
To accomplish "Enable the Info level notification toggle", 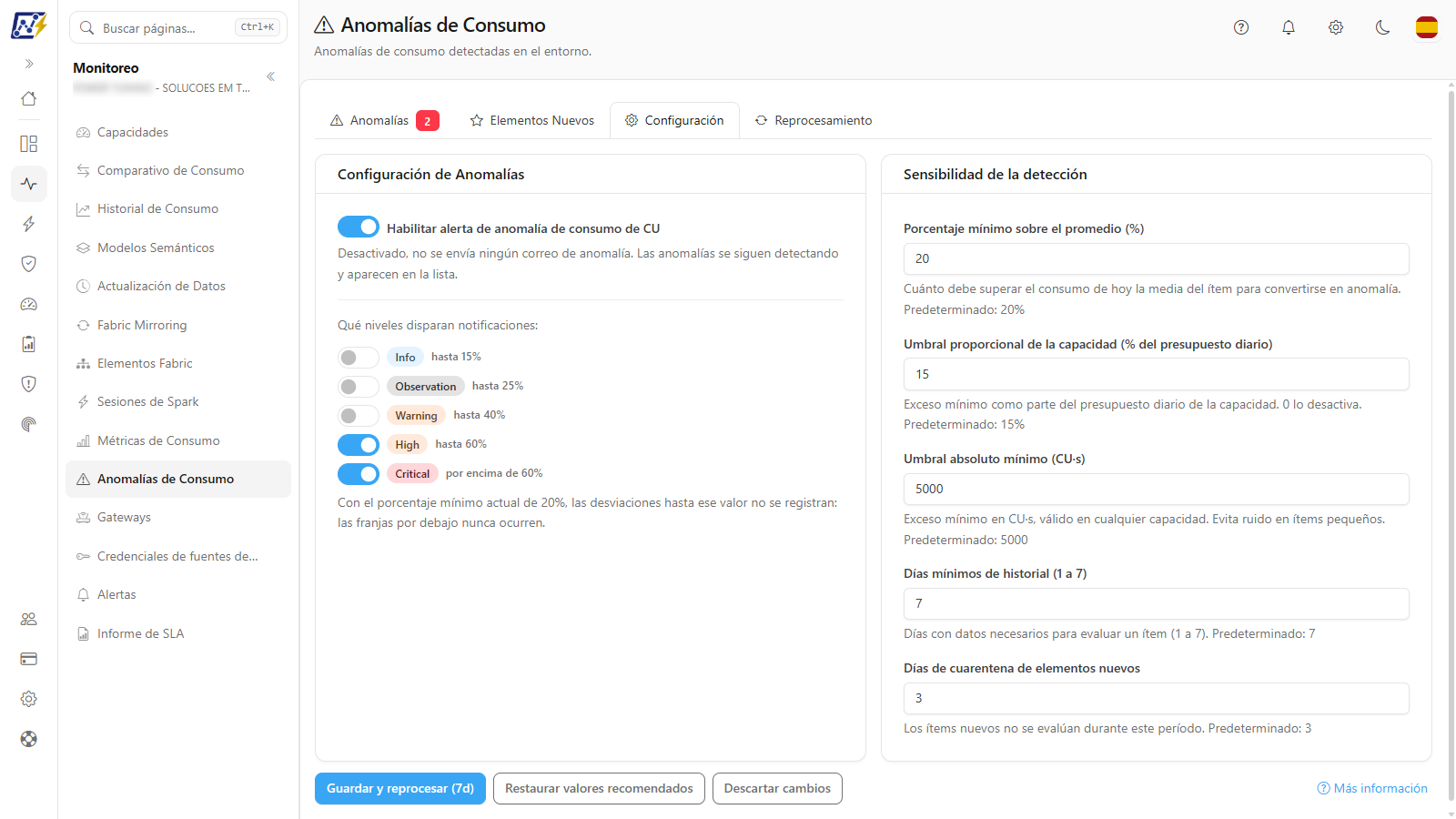I will [359, 358].
